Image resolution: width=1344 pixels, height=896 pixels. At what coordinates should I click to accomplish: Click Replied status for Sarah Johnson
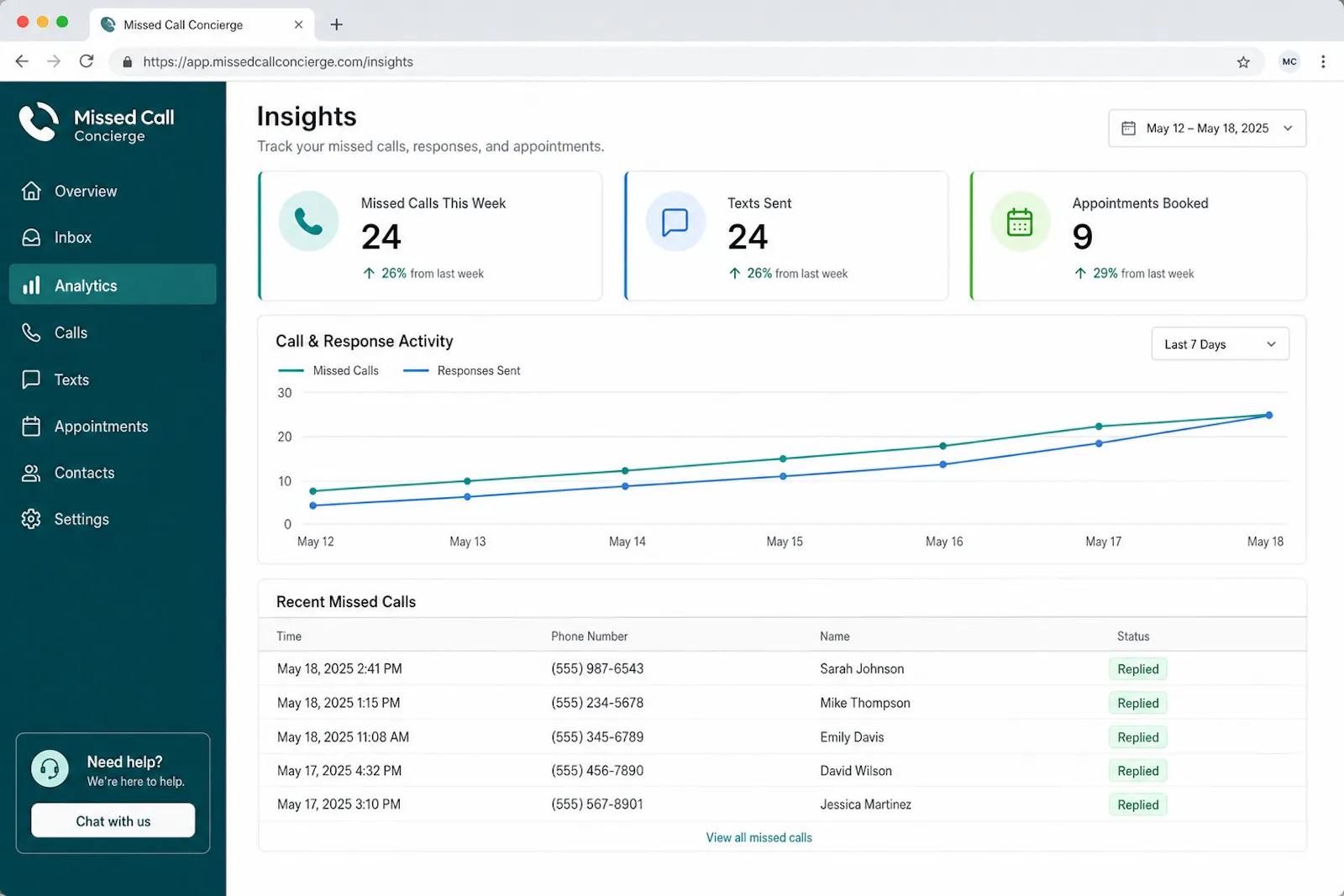click(1138, 669)
